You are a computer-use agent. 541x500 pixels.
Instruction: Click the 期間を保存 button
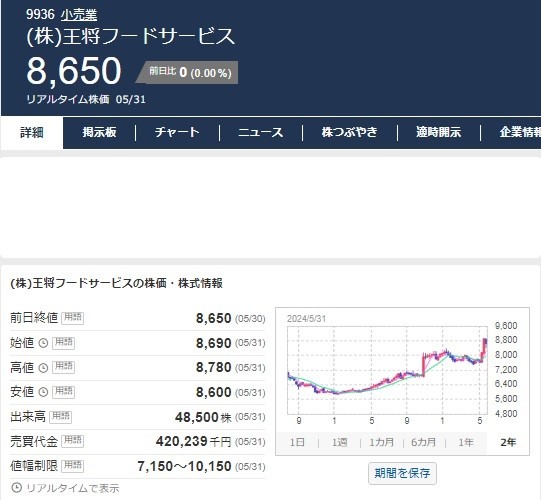402,473
